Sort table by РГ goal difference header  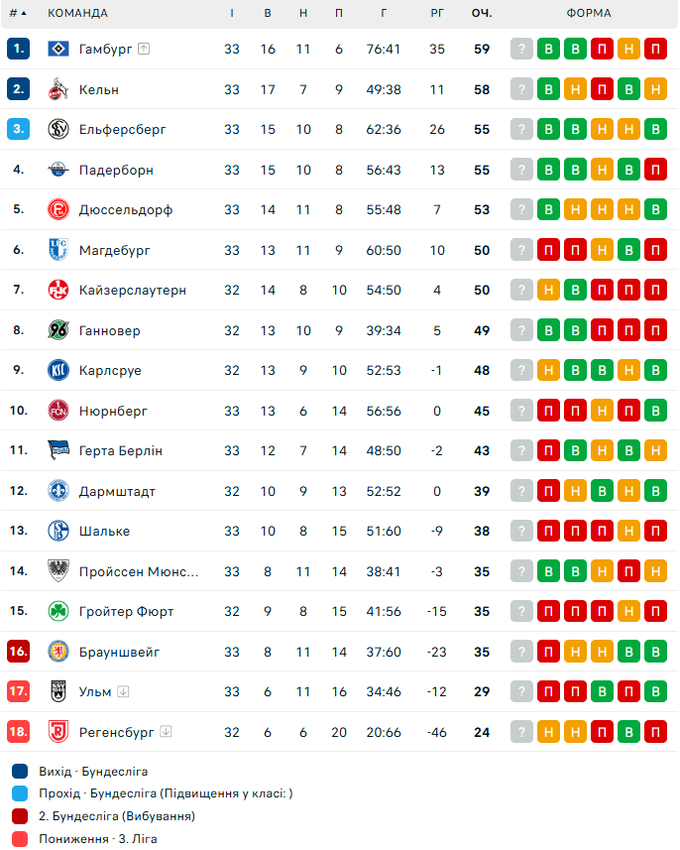[x=437, y=13]
